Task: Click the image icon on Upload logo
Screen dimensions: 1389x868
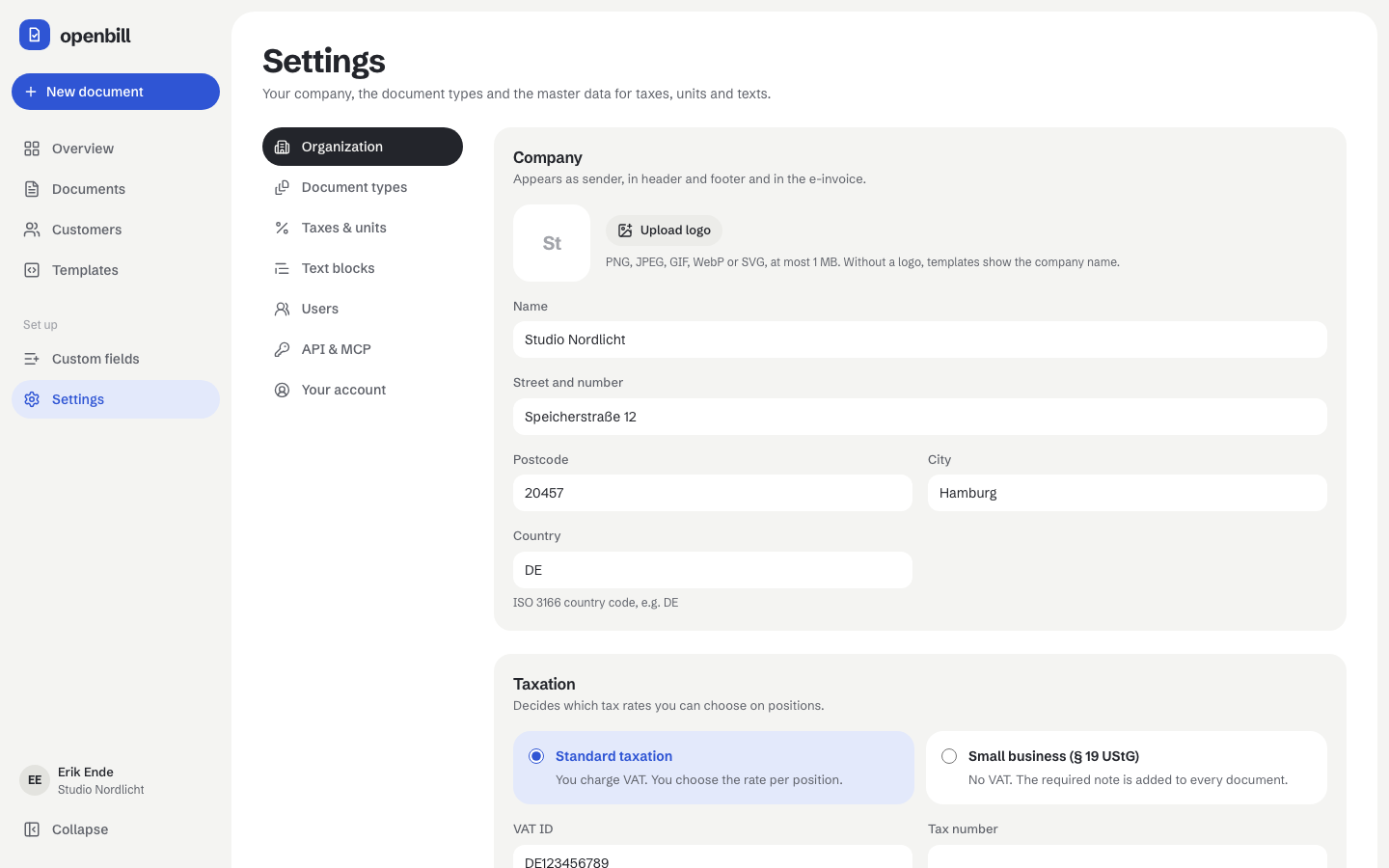Action: tap(625, 231)
